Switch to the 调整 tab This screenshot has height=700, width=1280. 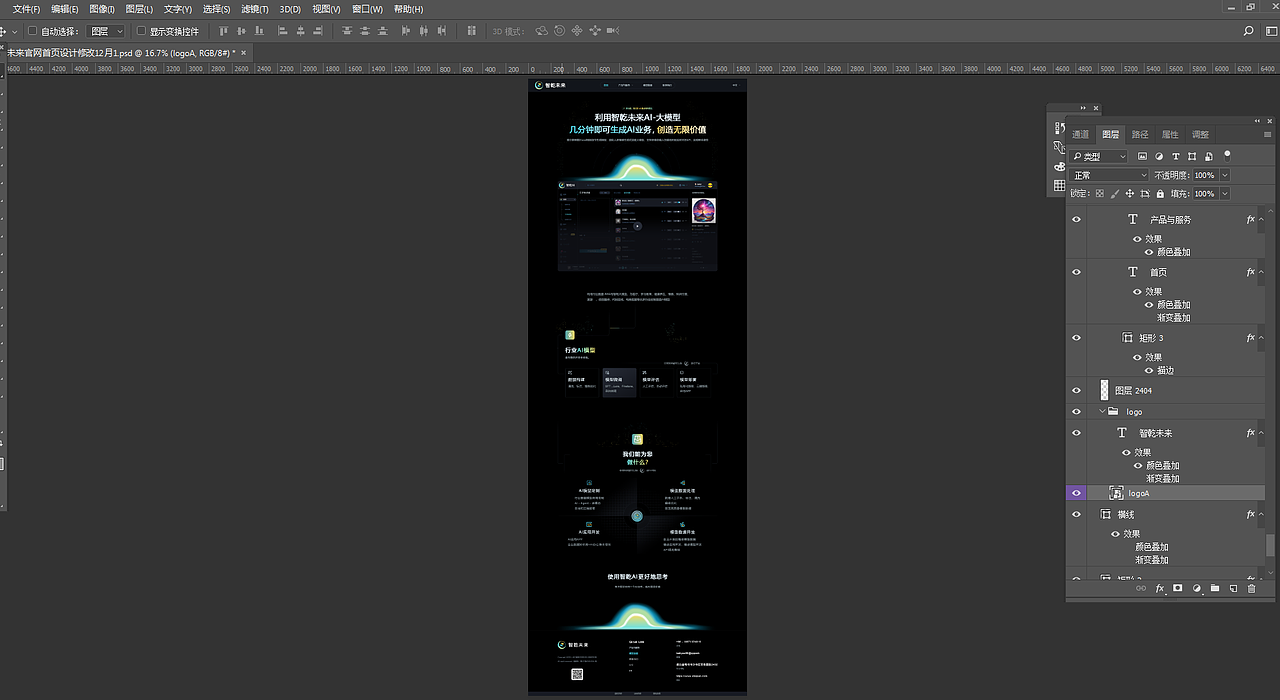1200,134
